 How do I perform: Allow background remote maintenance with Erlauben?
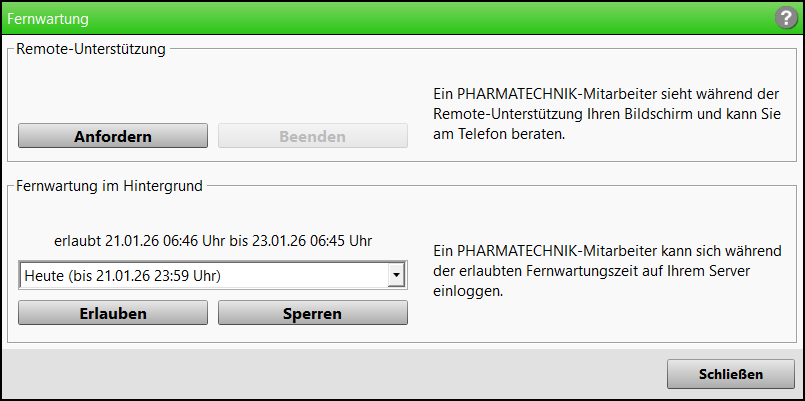click(112, 313)
